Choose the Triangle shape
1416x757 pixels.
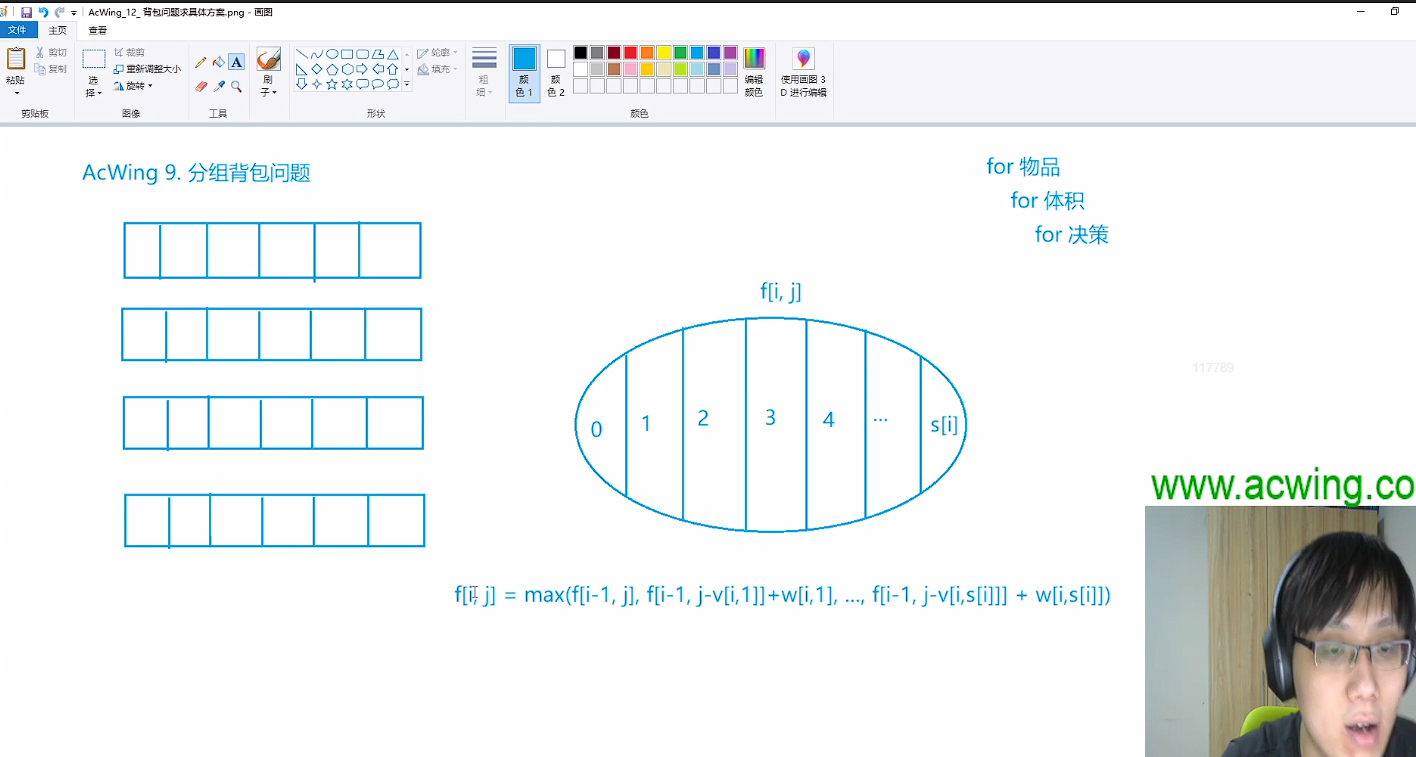pyautogui.click(x=393, y=54)
